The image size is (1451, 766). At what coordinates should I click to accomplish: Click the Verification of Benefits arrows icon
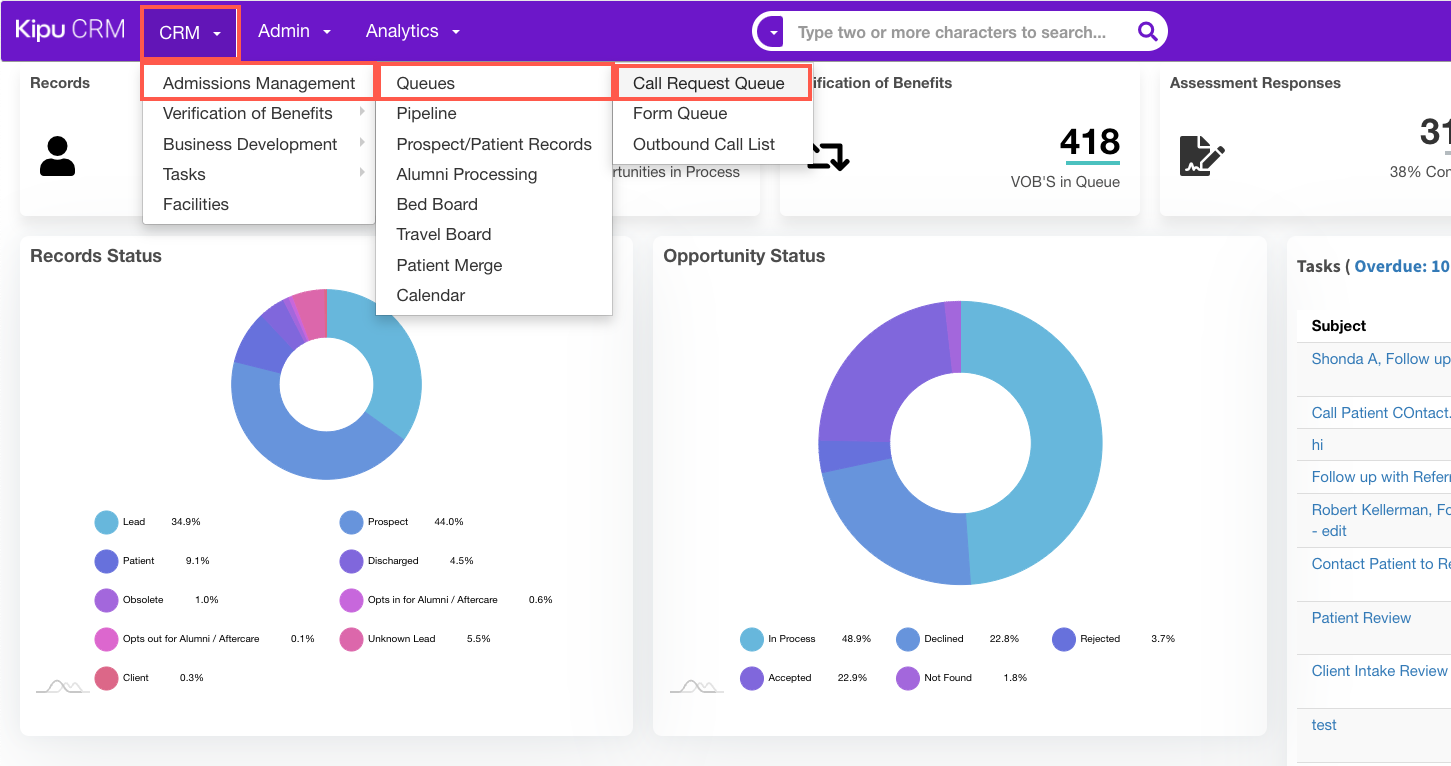[829, 157]
